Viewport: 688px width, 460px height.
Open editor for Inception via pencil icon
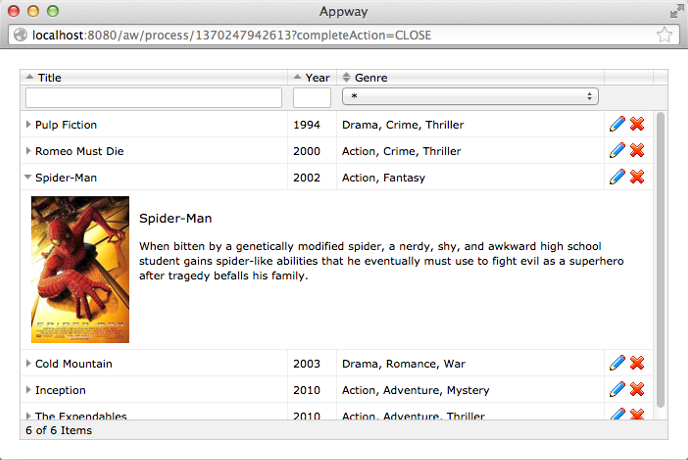[617, 389]
